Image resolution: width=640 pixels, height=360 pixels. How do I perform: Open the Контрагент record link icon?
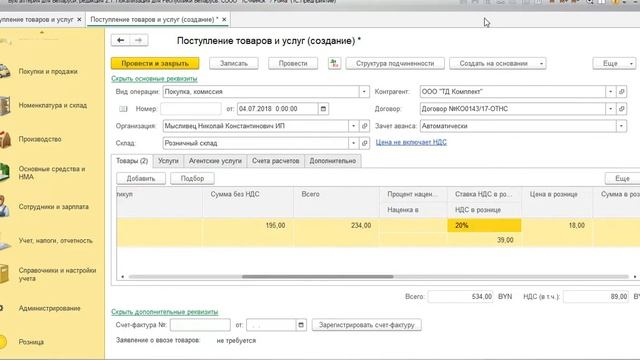tap(622, 92)
